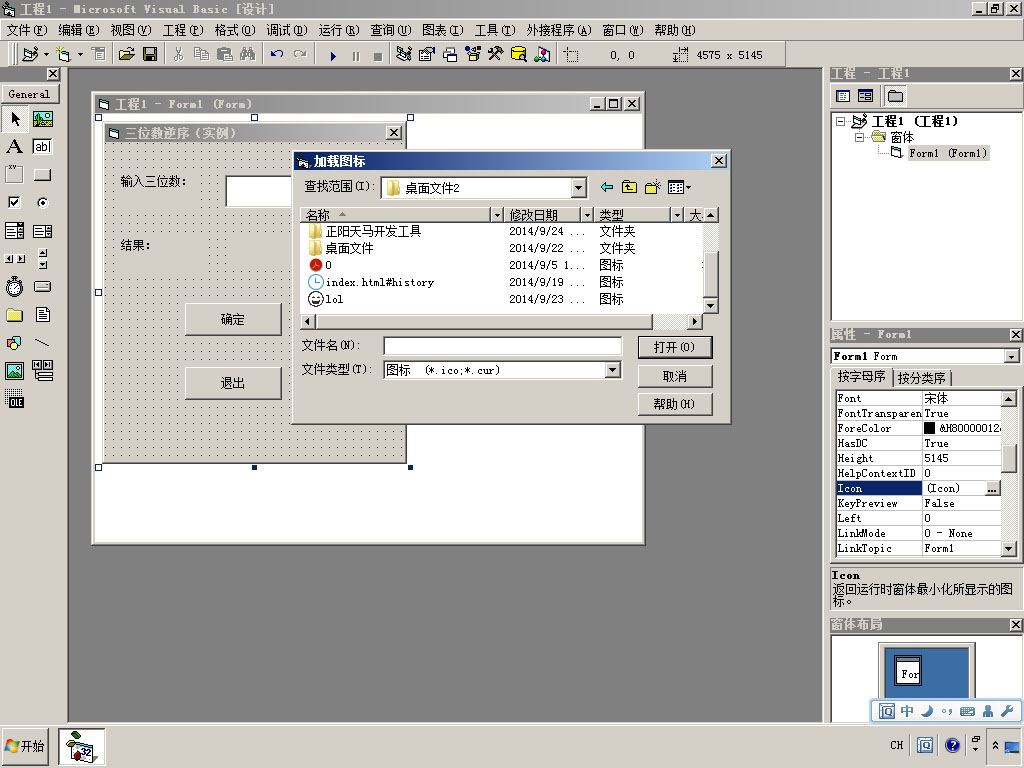Image resolution: width=1024 pixels, height=768 pixels.
Task: Select the CheckBox tool in toolbox
Action: point(14,202)
